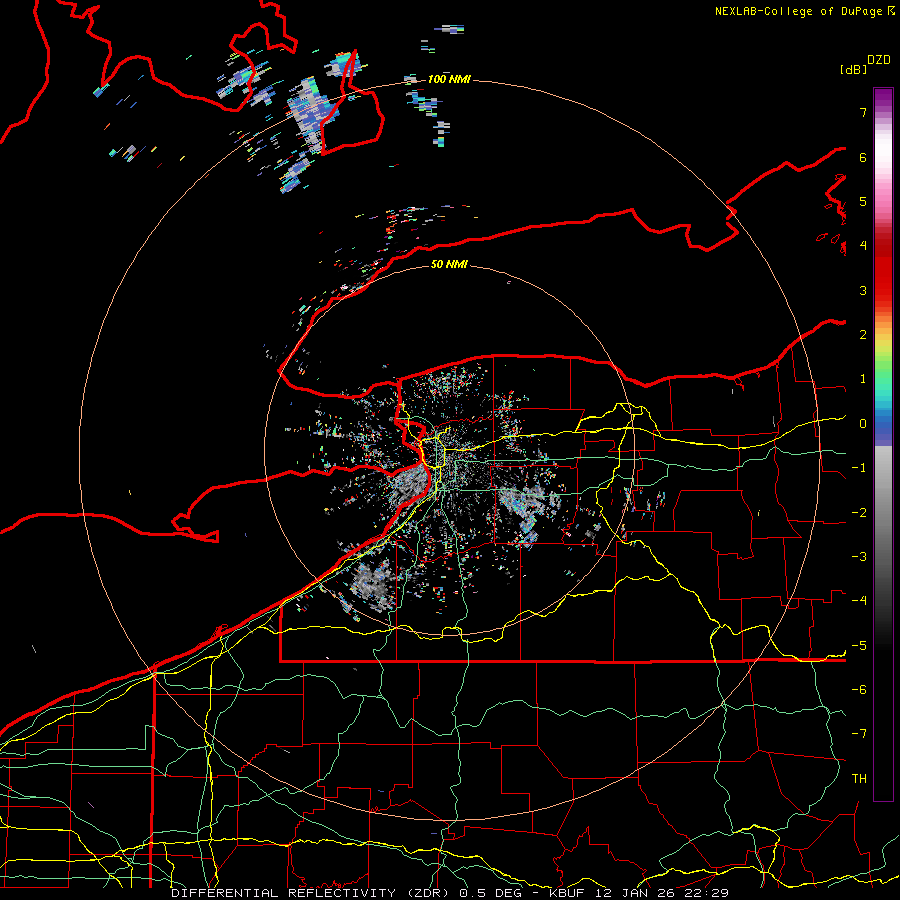The width and height of the screenshot is (900, 900).
Task: Click the "[dB]" unit label
Action: (x=853, y=69)
